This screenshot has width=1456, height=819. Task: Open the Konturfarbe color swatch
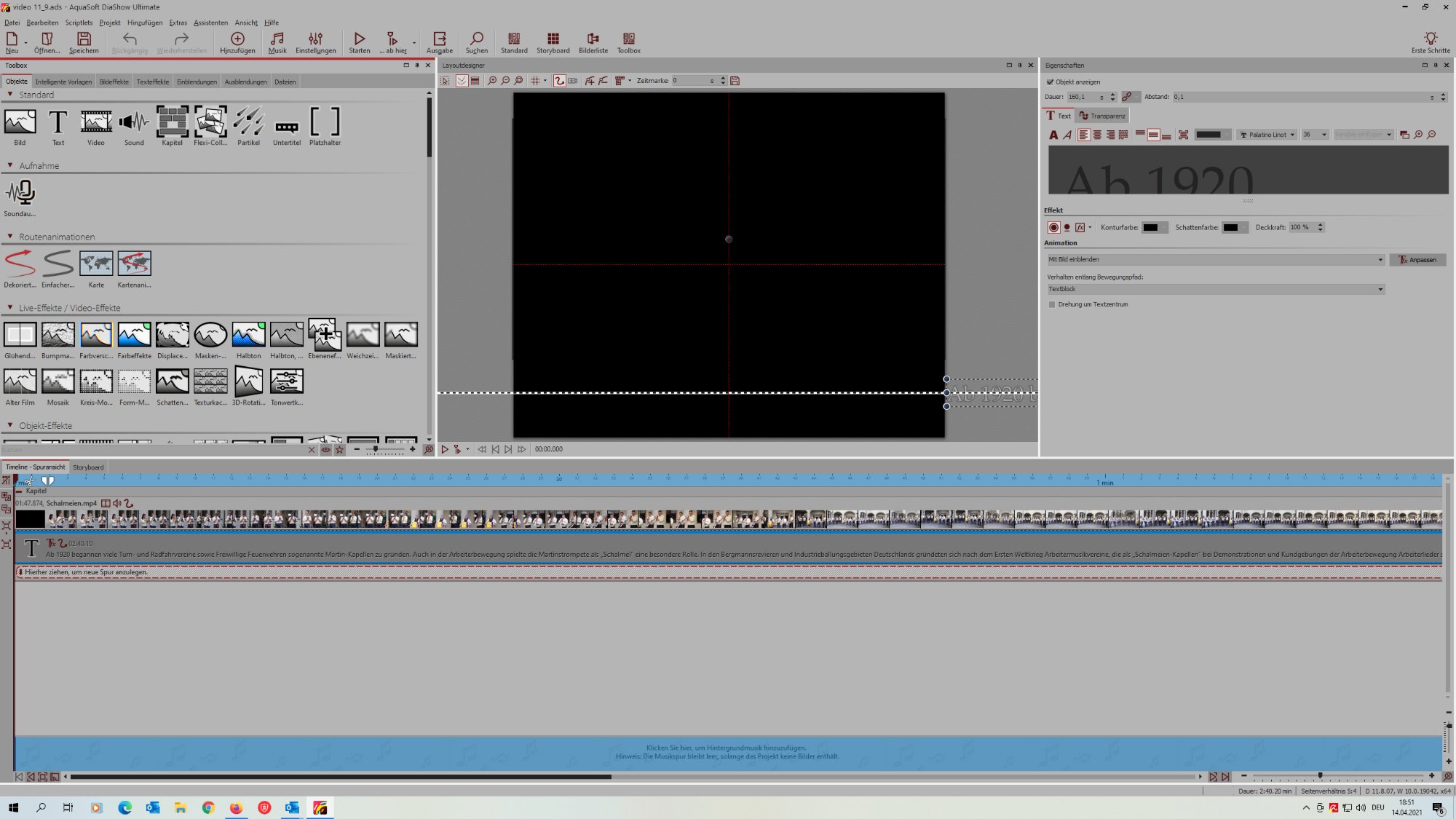(x=1153, y=228)
